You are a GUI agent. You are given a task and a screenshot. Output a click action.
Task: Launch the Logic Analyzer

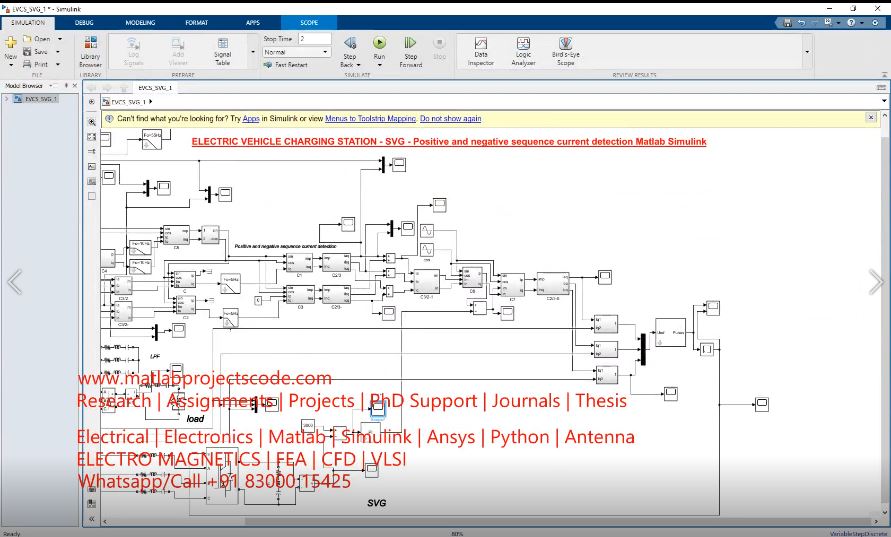point(523,49)
